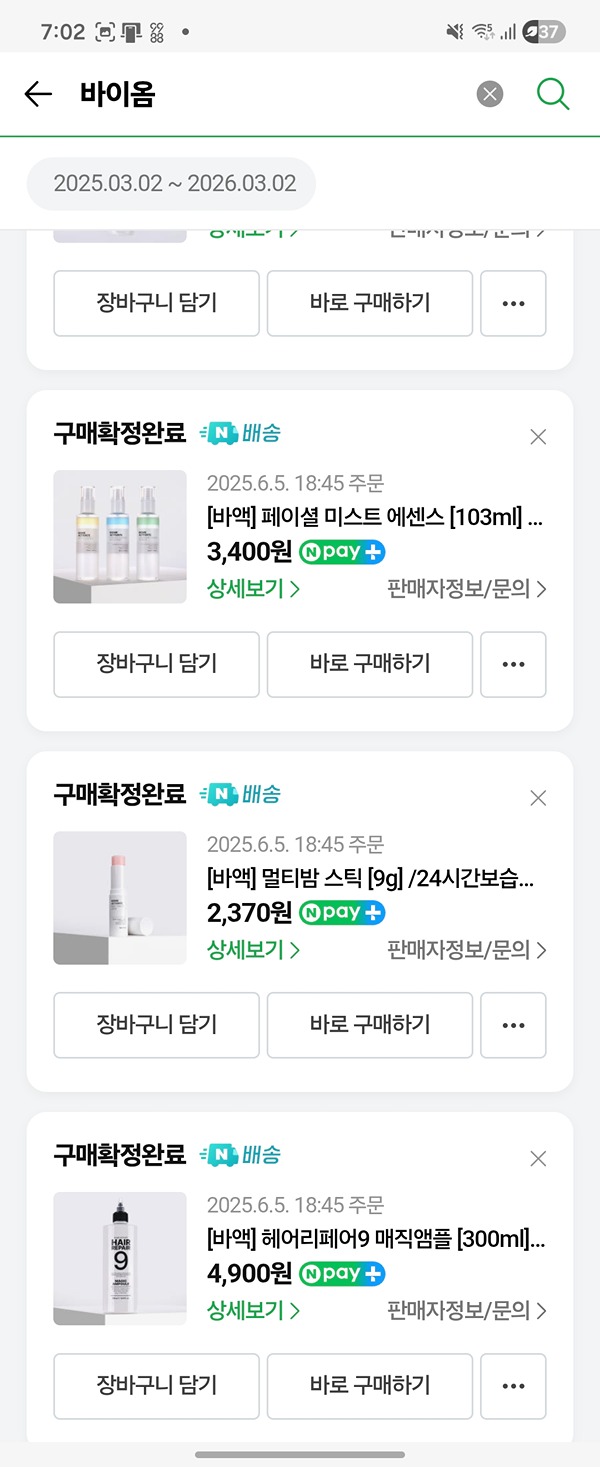
Task: Expand 상세보기 for the facial mist order
Action: click(x=253, y=589)
